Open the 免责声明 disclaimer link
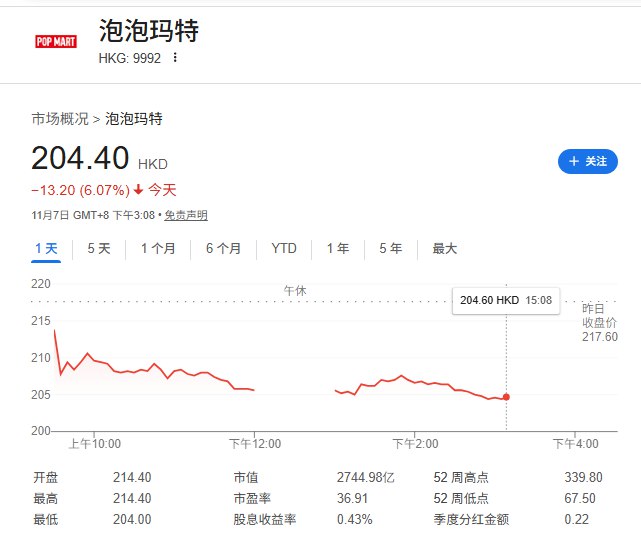 tap(186, 215)
